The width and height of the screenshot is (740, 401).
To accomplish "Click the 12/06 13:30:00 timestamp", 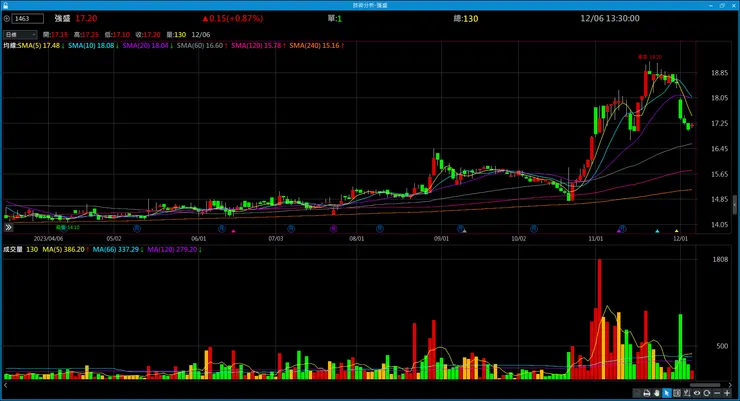I will [x=610, y=18].
